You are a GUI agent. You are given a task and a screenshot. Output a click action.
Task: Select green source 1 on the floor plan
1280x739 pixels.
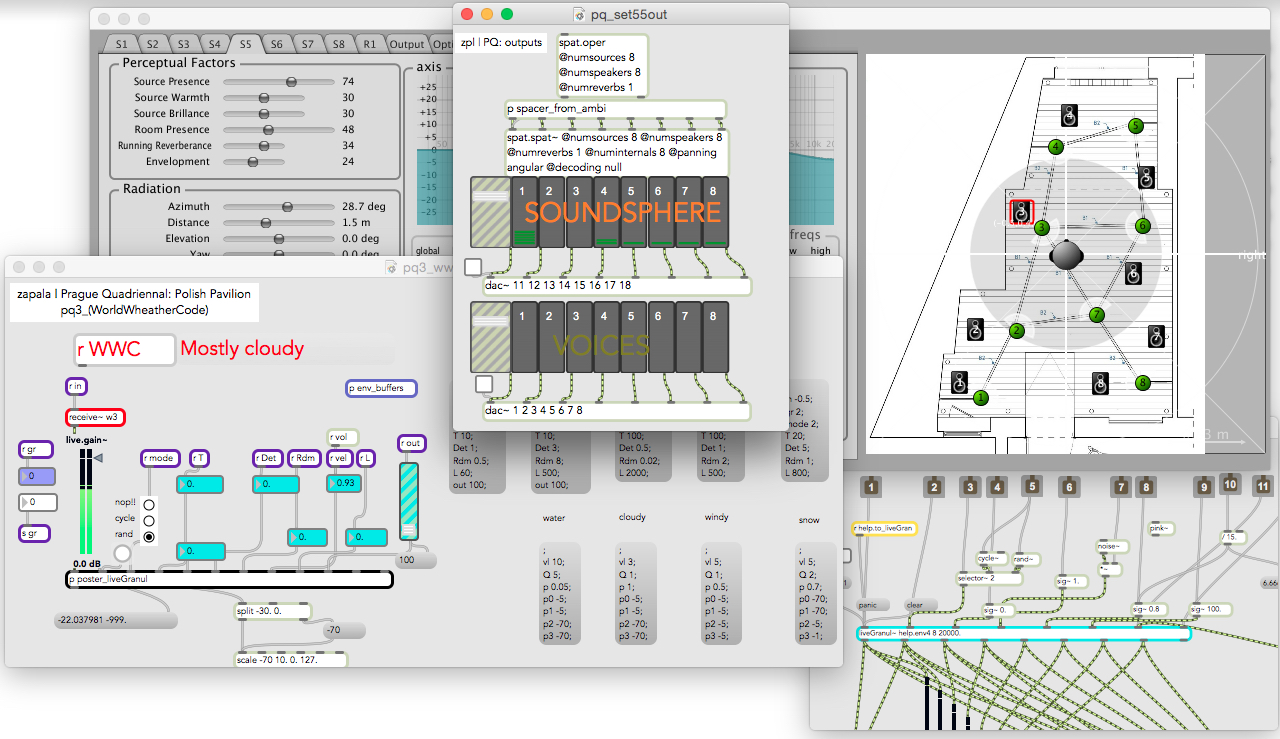981,398
